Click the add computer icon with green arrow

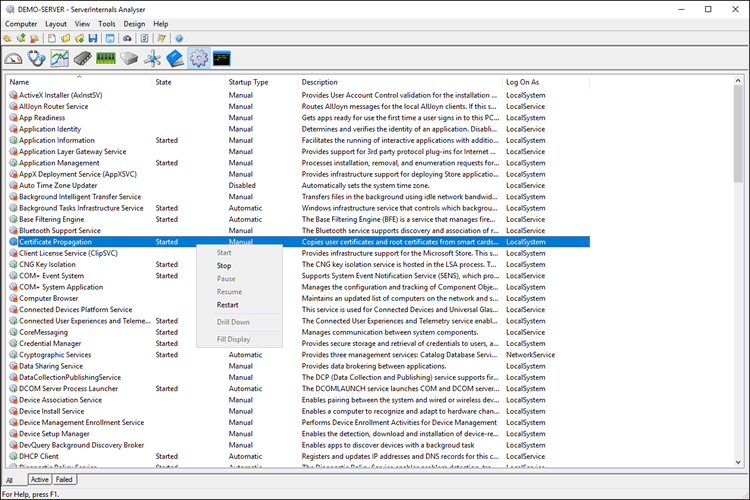tap(21, 38)
